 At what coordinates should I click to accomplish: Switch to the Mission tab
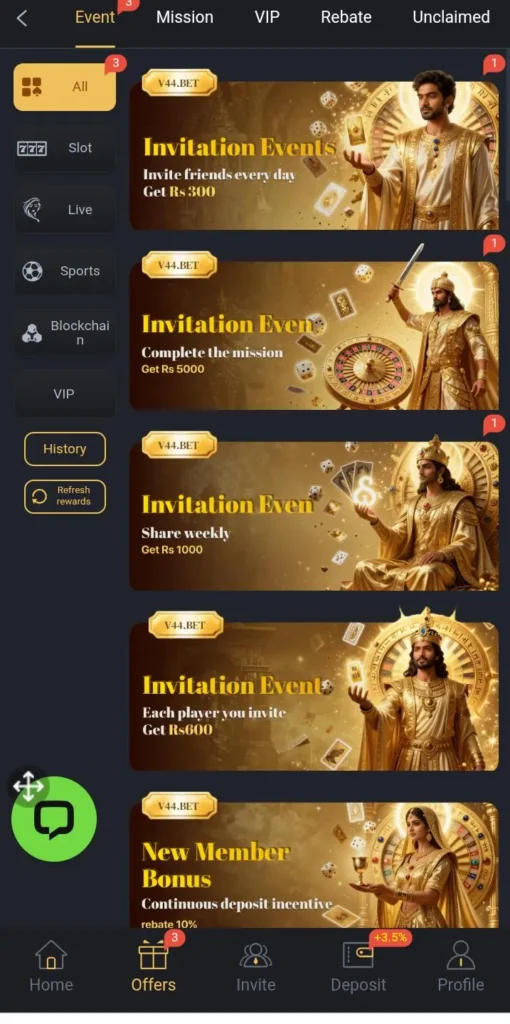click(x=185, y=17)
